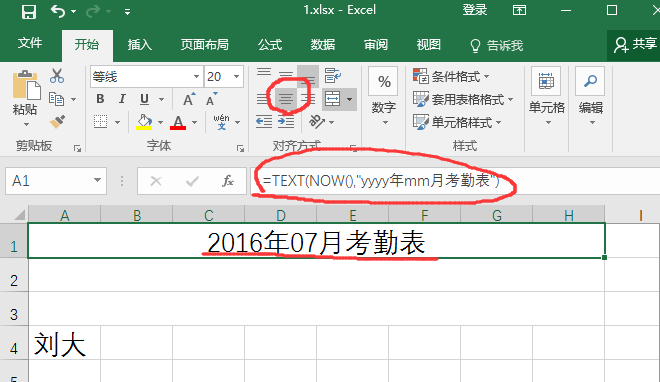Click the Orientation text angle icon
The height and width of the screenshot is (382, 660).
(x=317, y=122)
